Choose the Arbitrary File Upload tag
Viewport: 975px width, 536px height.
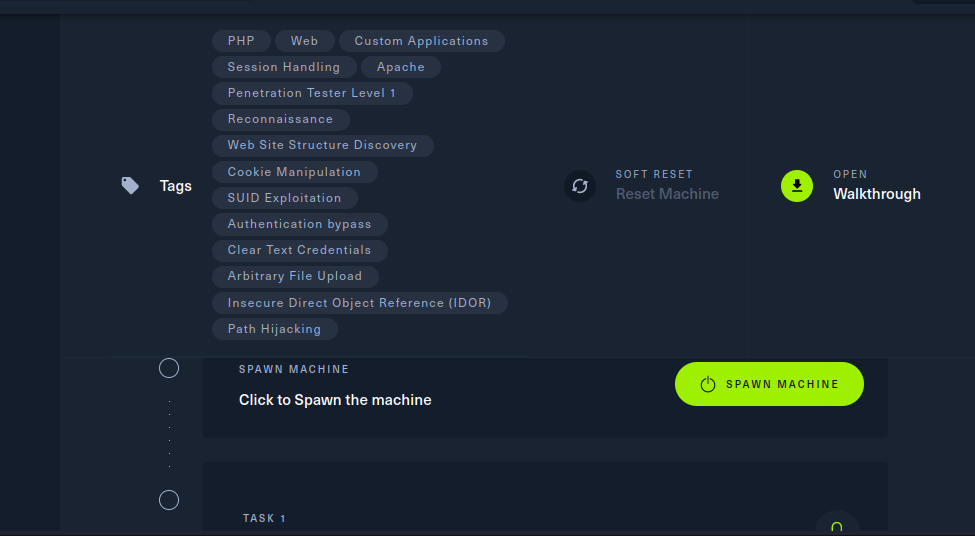[294, 276]
